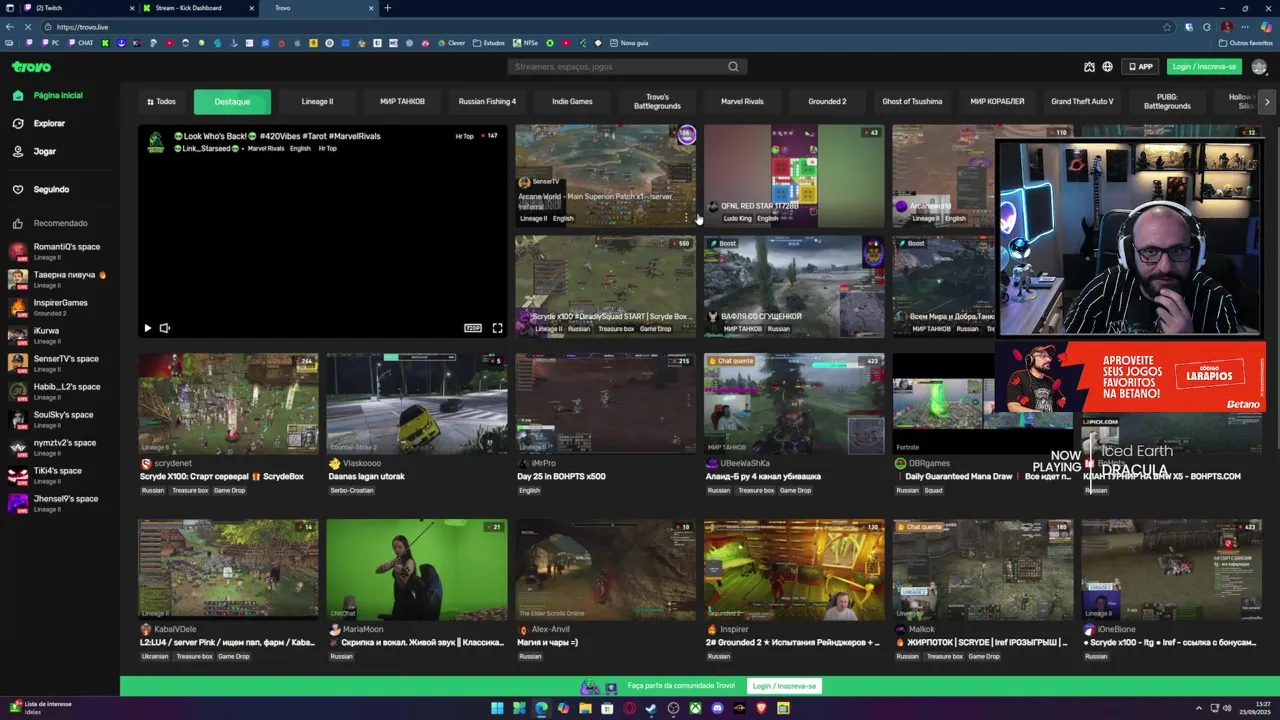The width and height of the screenshot is (1280, 720).
Task: Click the icon left of the globe
Action: (x=1089, y=67)
